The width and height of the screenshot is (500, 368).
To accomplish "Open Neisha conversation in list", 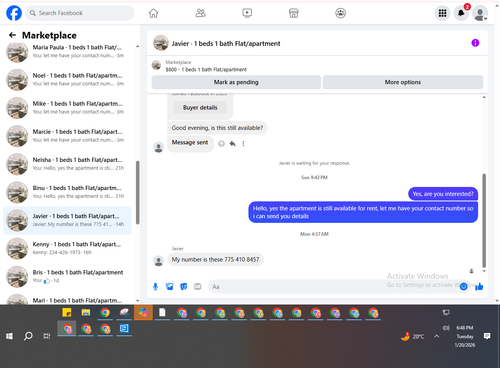I will (67, 164).
